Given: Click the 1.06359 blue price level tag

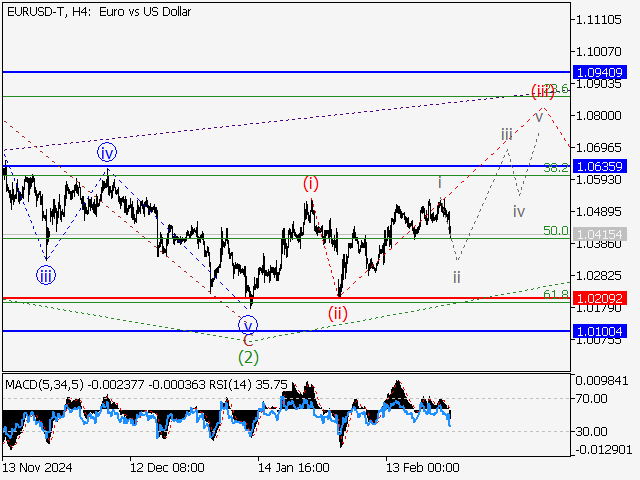Looking at the screenshot, I should (x=599, y=166).
